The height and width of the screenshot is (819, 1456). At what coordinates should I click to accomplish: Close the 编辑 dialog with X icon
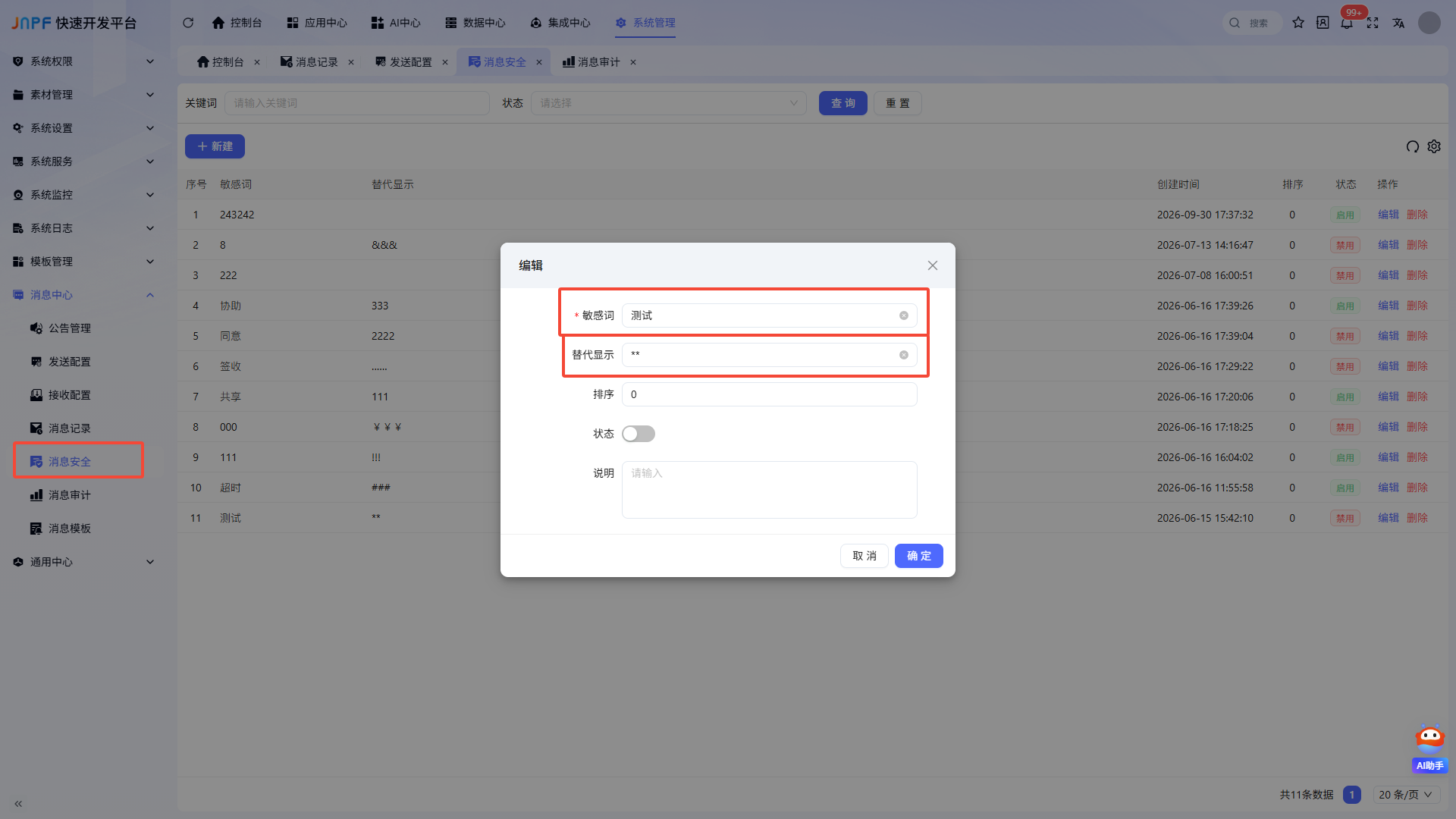[x=933, y=265]
